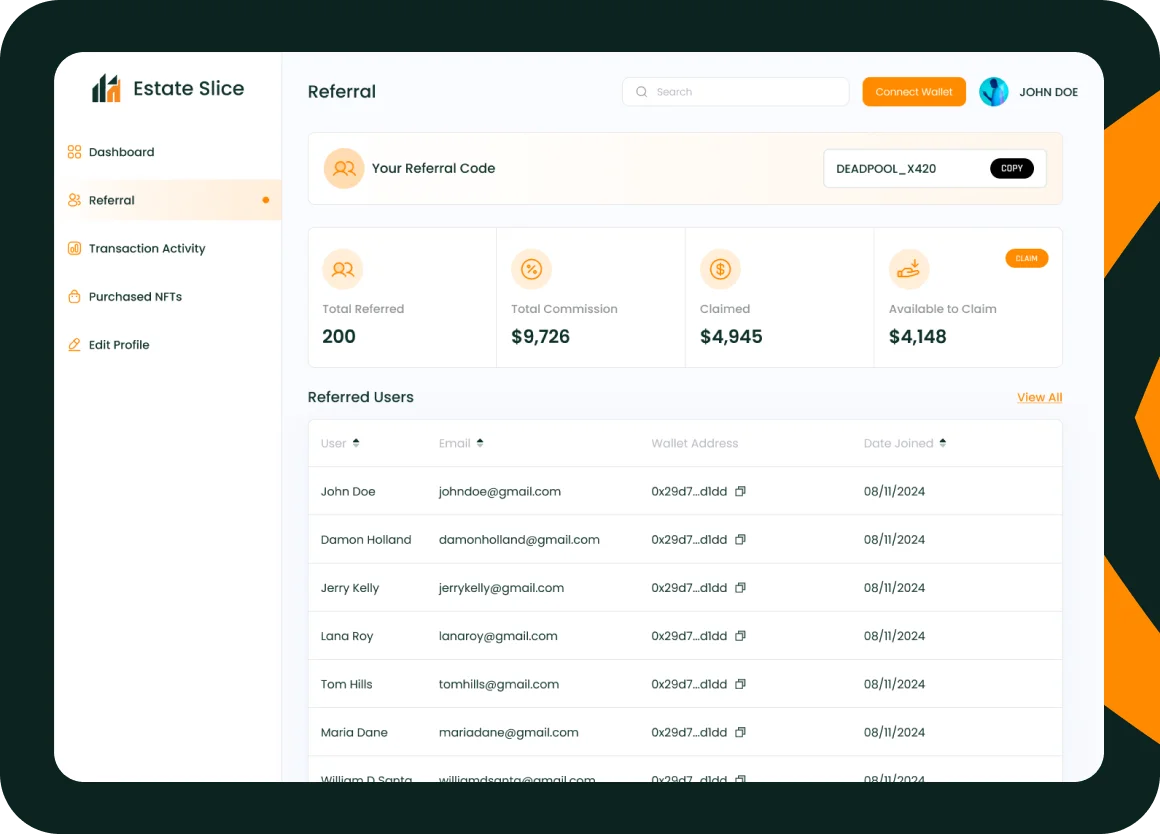This screenshot has height=834, width=1160.
Task: Go to Transaction Activity page
Action: [x=147, y=248]
